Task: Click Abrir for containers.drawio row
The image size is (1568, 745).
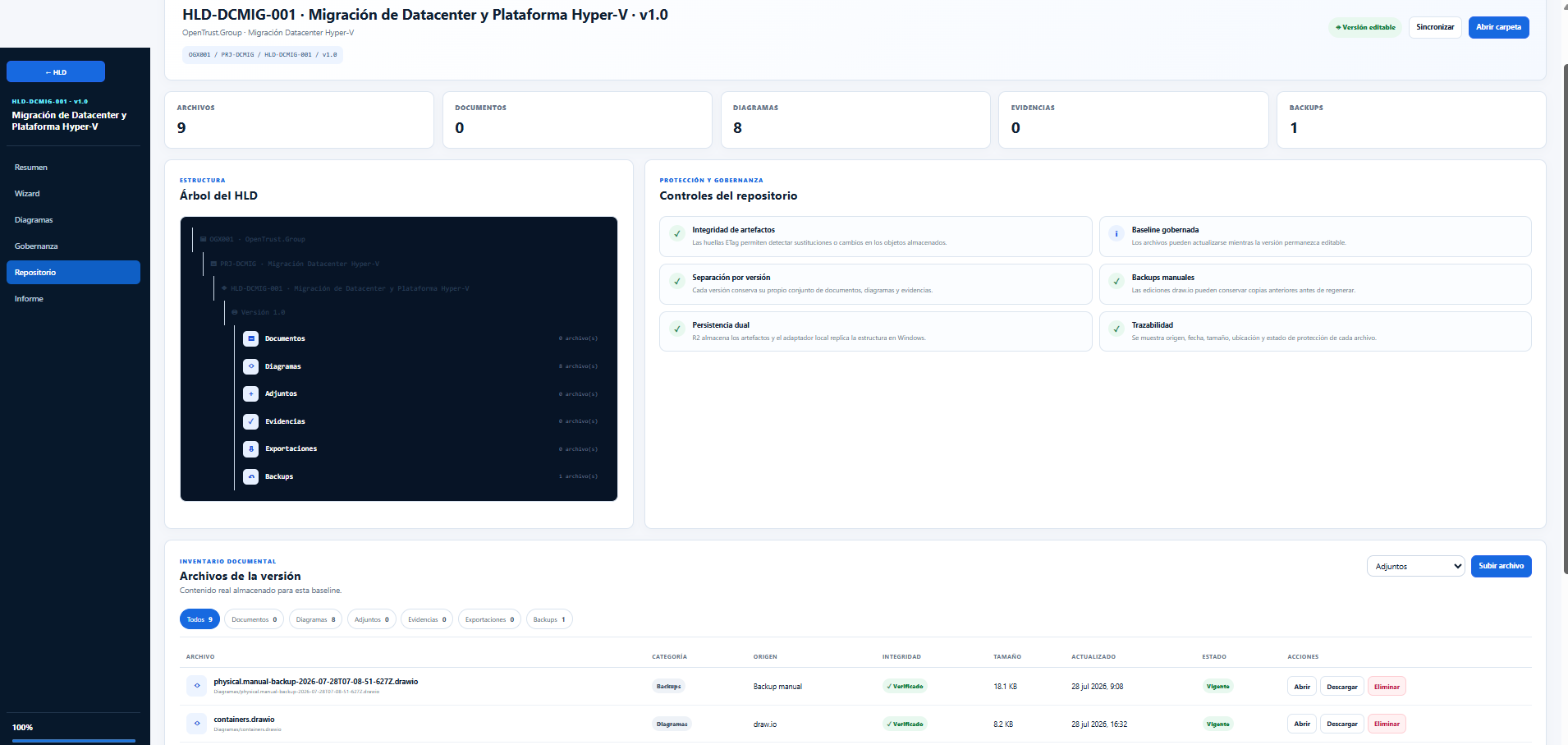Action: (1302, 724)
